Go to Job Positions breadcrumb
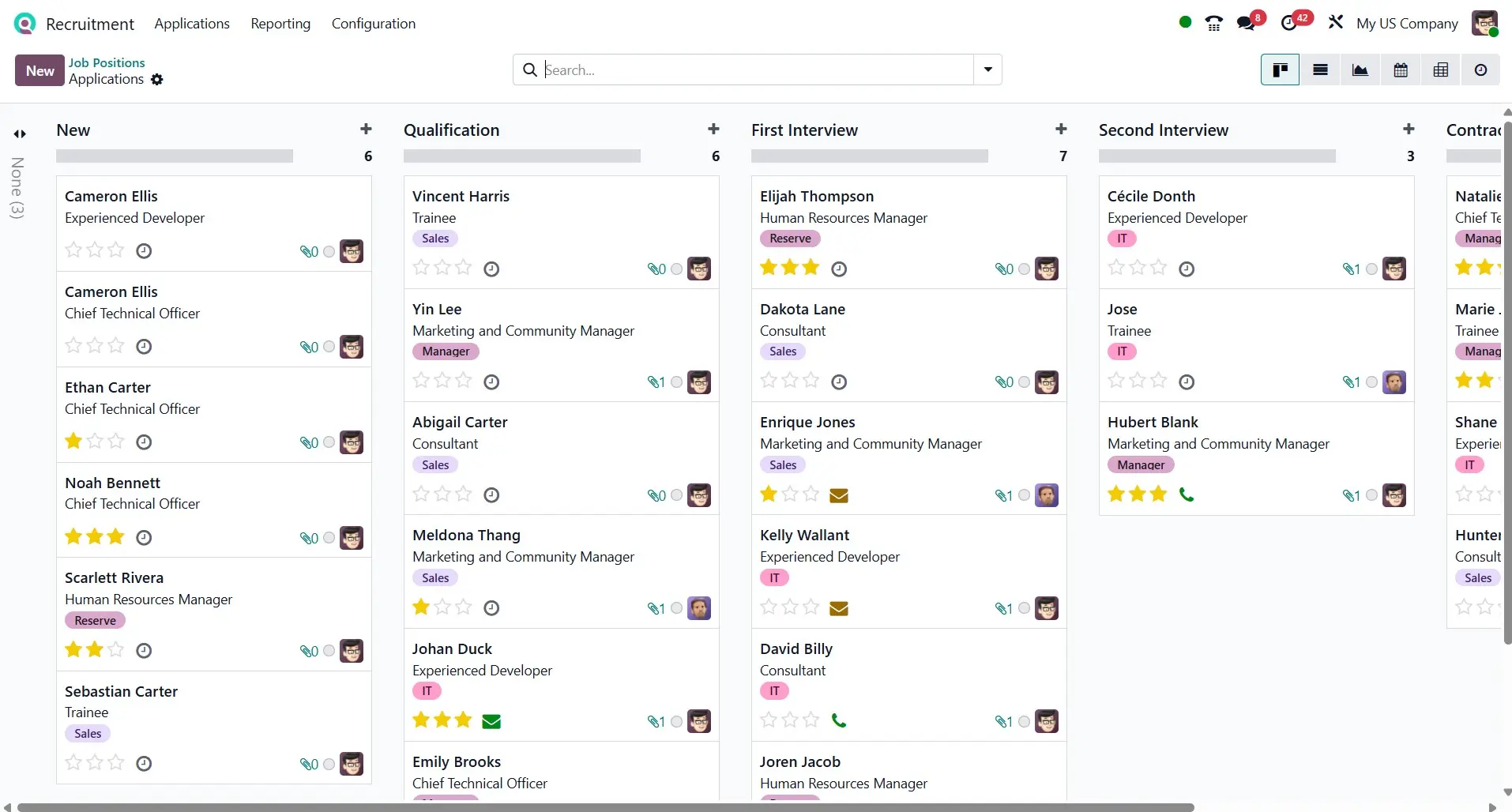 coord(107,62)
